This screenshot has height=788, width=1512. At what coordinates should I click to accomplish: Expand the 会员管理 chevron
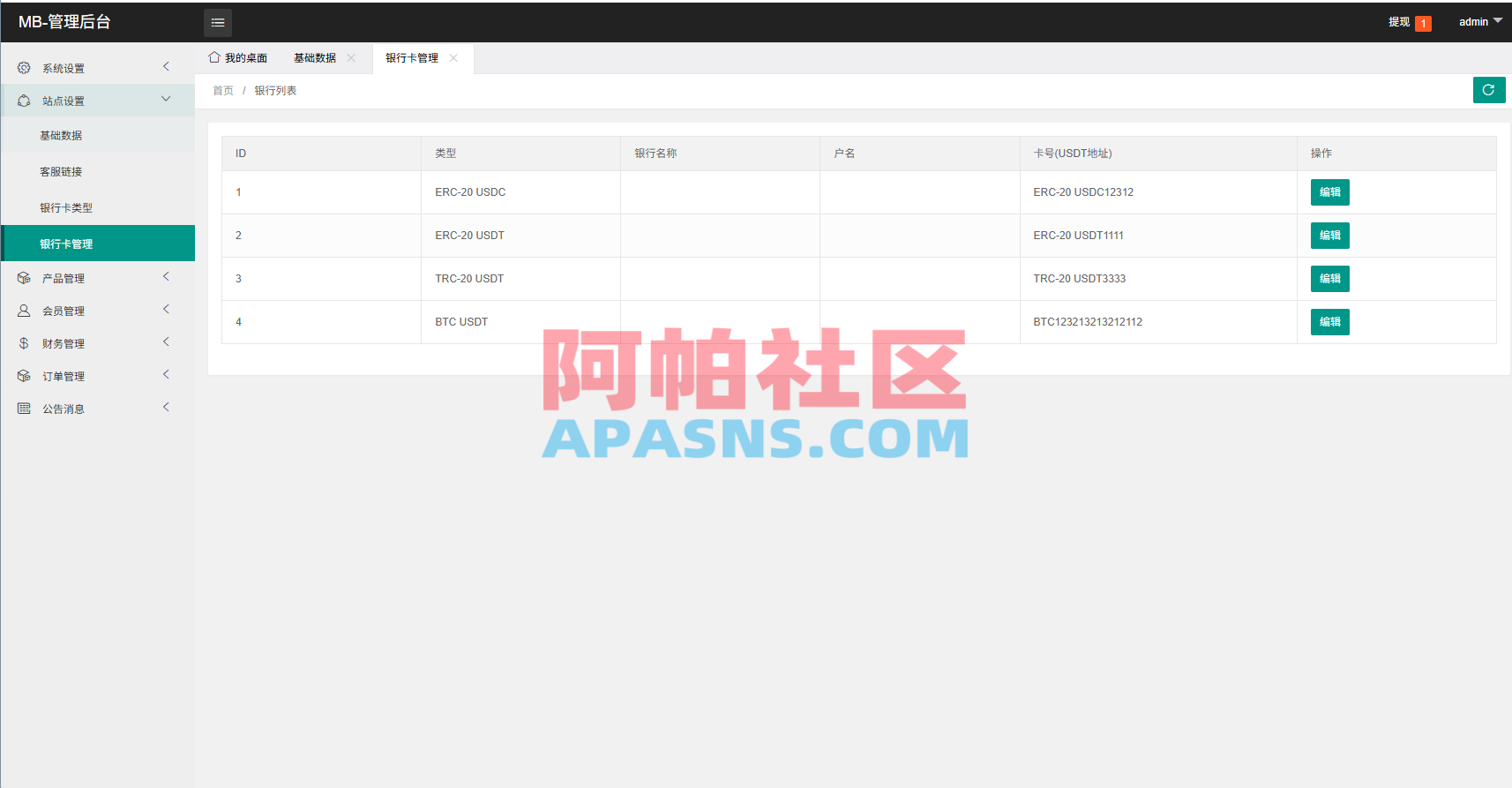click(166, 310)
